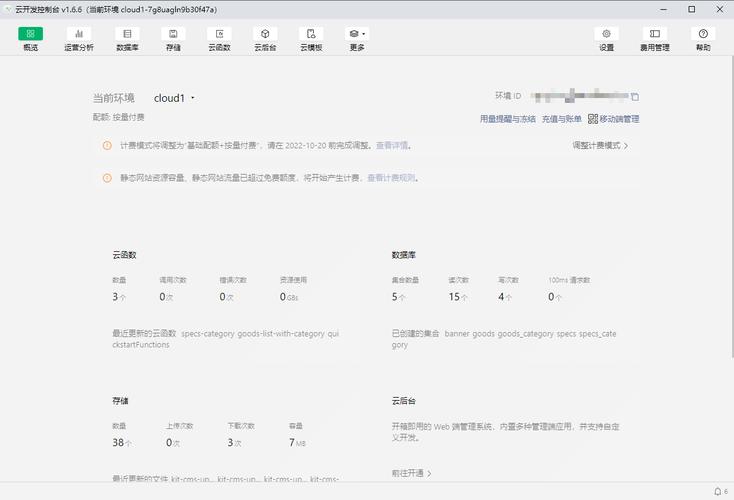Open the cloud1 environment dropdown

175,98
